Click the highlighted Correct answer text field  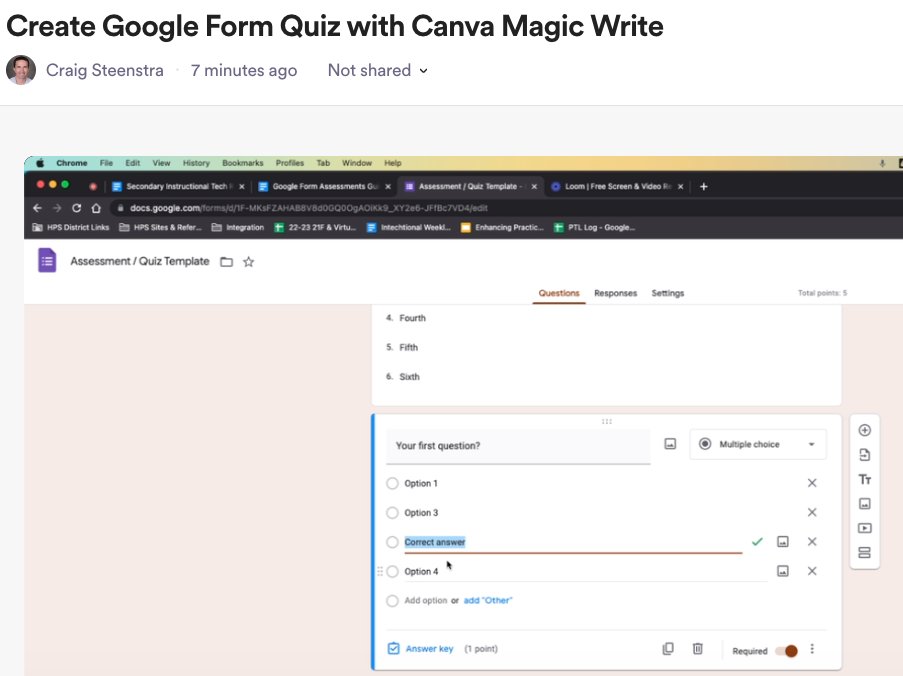click(x=573, y=542)
